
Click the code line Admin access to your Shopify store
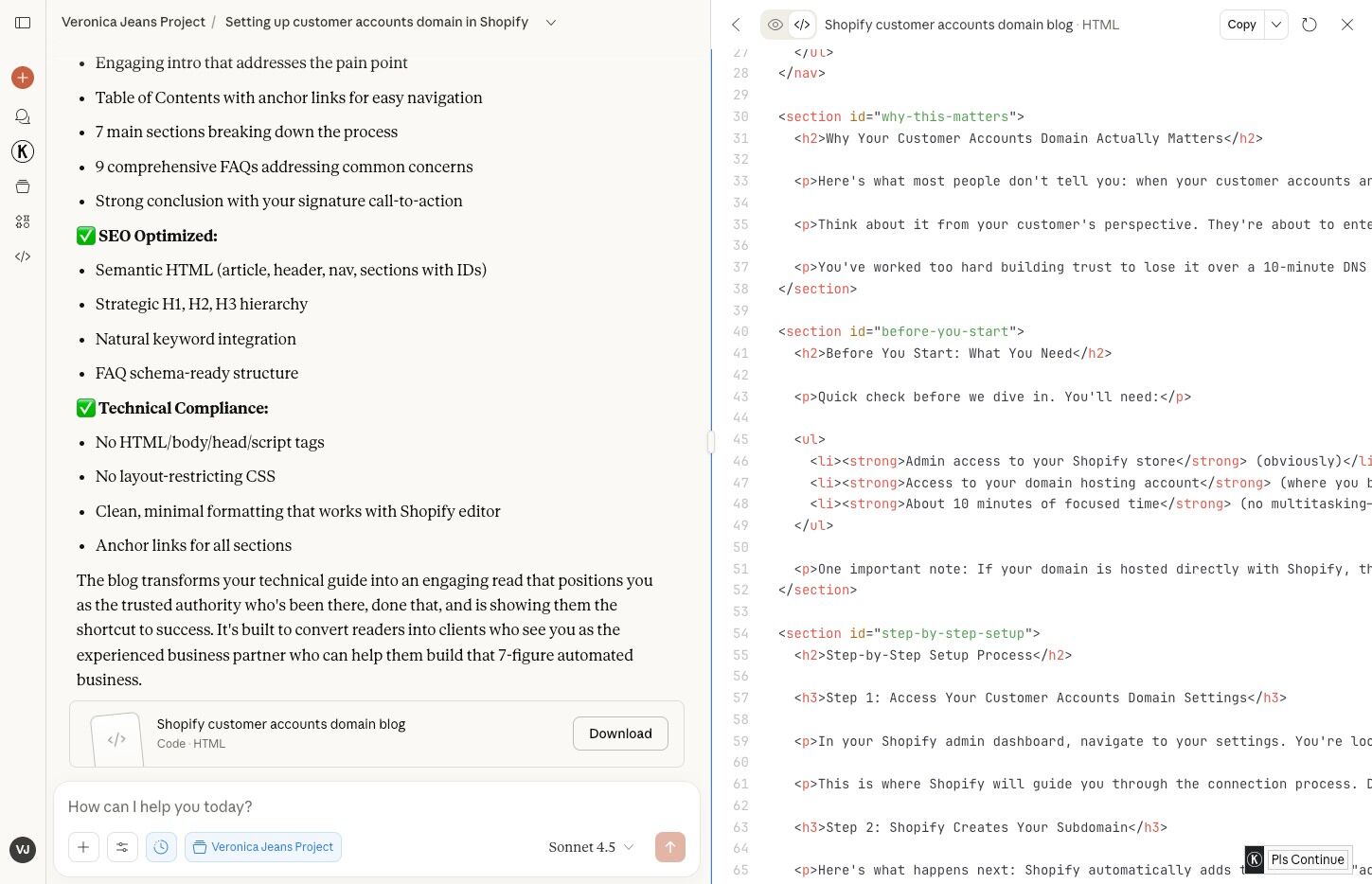(x=1091, y=461)
